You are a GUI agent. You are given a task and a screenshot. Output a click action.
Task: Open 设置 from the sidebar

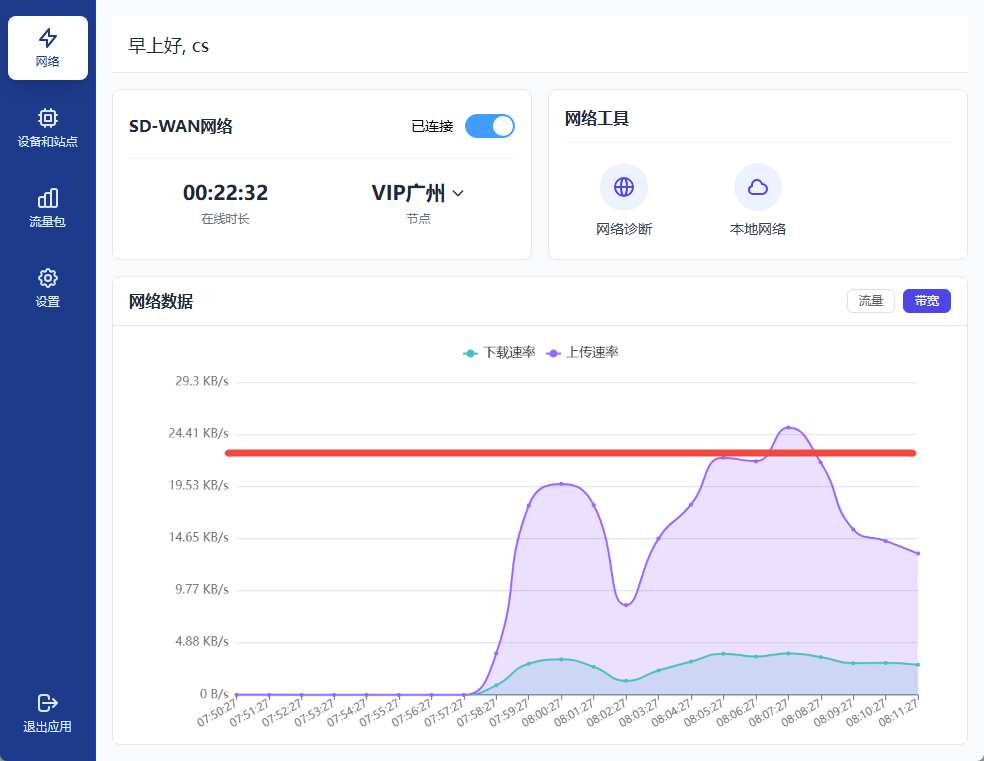pyautogui.click(x=48, y=288)
